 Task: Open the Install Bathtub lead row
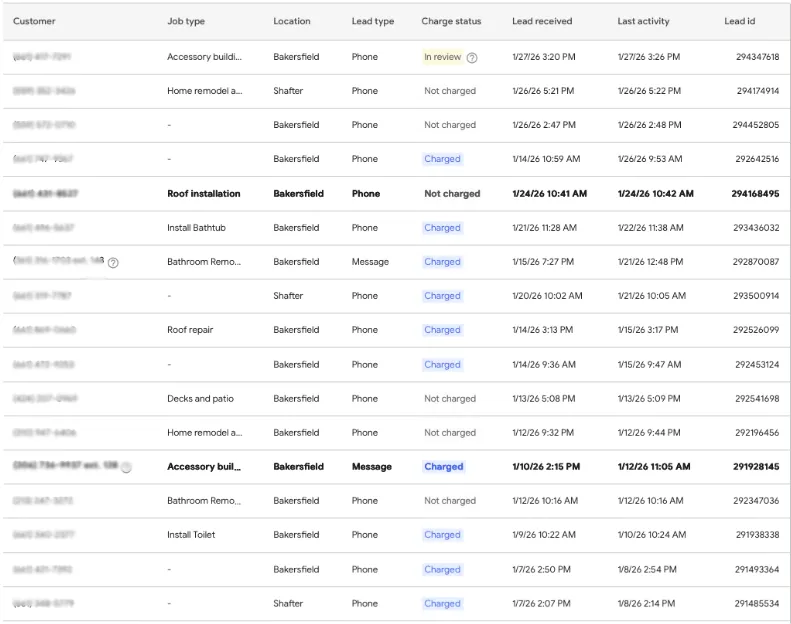pyautogui.click(x=196, y=228)
